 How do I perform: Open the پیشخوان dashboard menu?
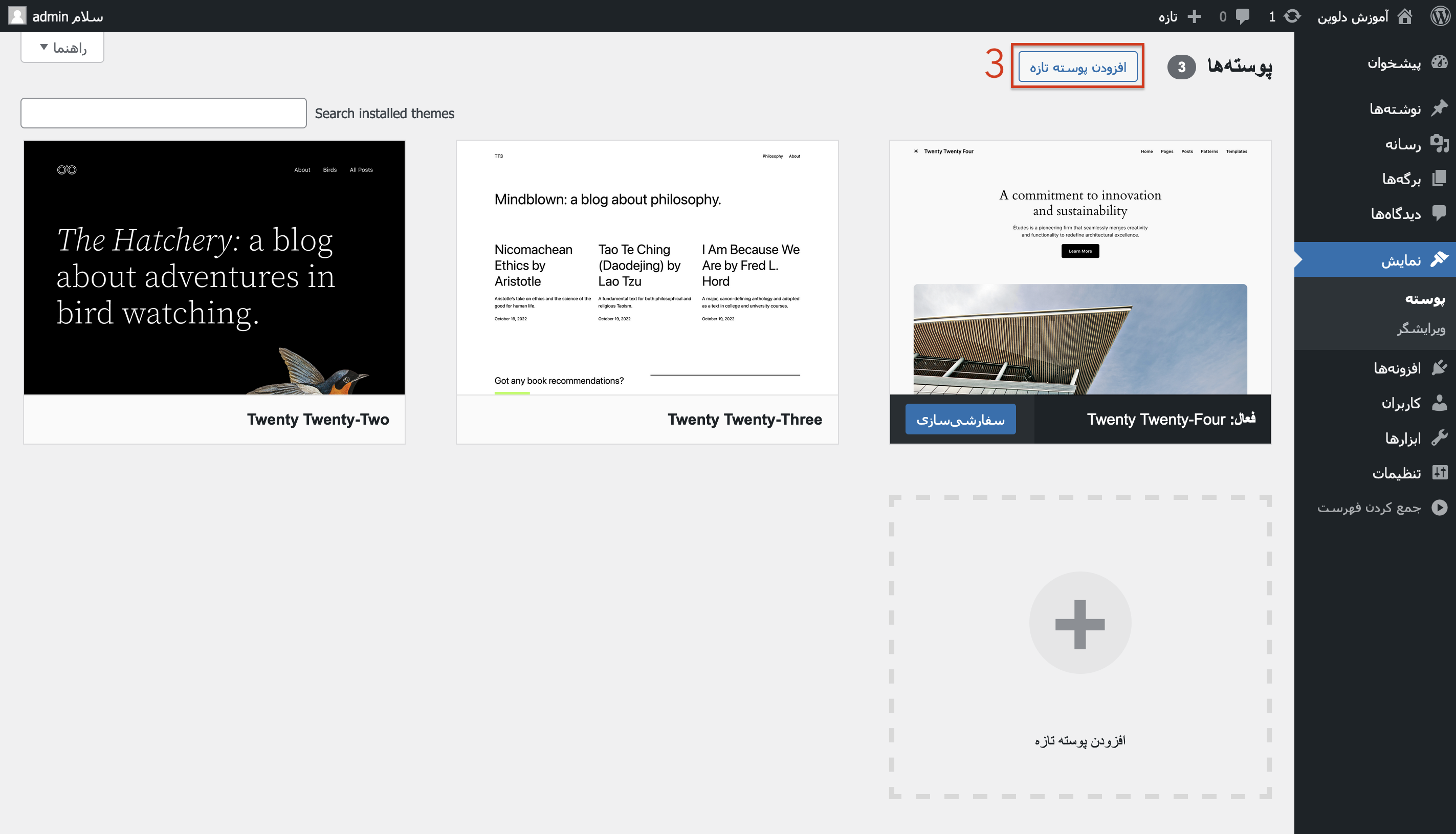(1394, 62)
